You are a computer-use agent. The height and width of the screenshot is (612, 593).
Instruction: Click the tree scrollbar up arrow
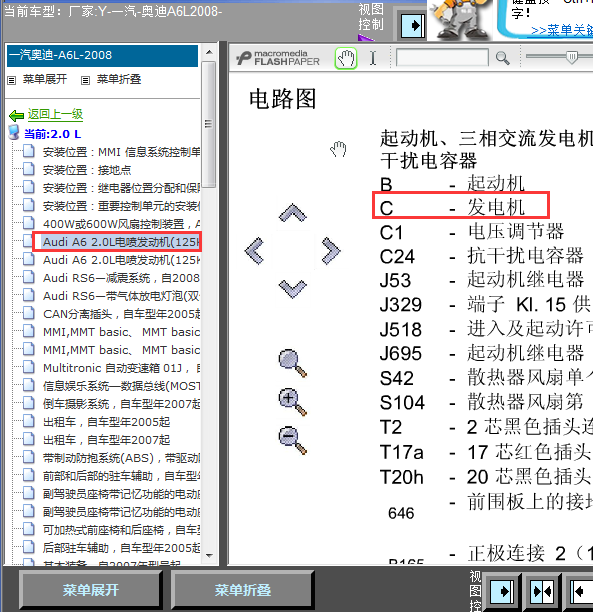coord(209,52)
